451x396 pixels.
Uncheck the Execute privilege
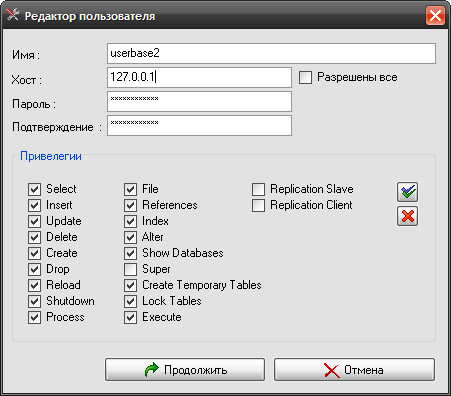[x=130, y=317]
